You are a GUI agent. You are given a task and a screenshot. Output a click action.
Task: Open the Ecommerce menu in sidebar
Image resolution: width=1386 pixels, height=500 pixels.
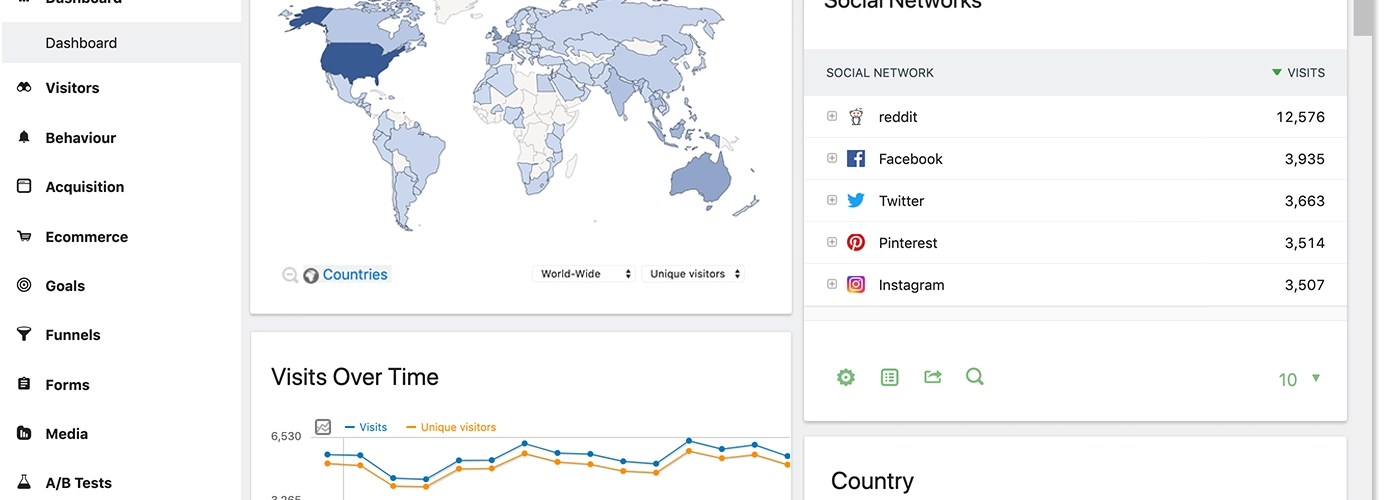click(86, 237)
